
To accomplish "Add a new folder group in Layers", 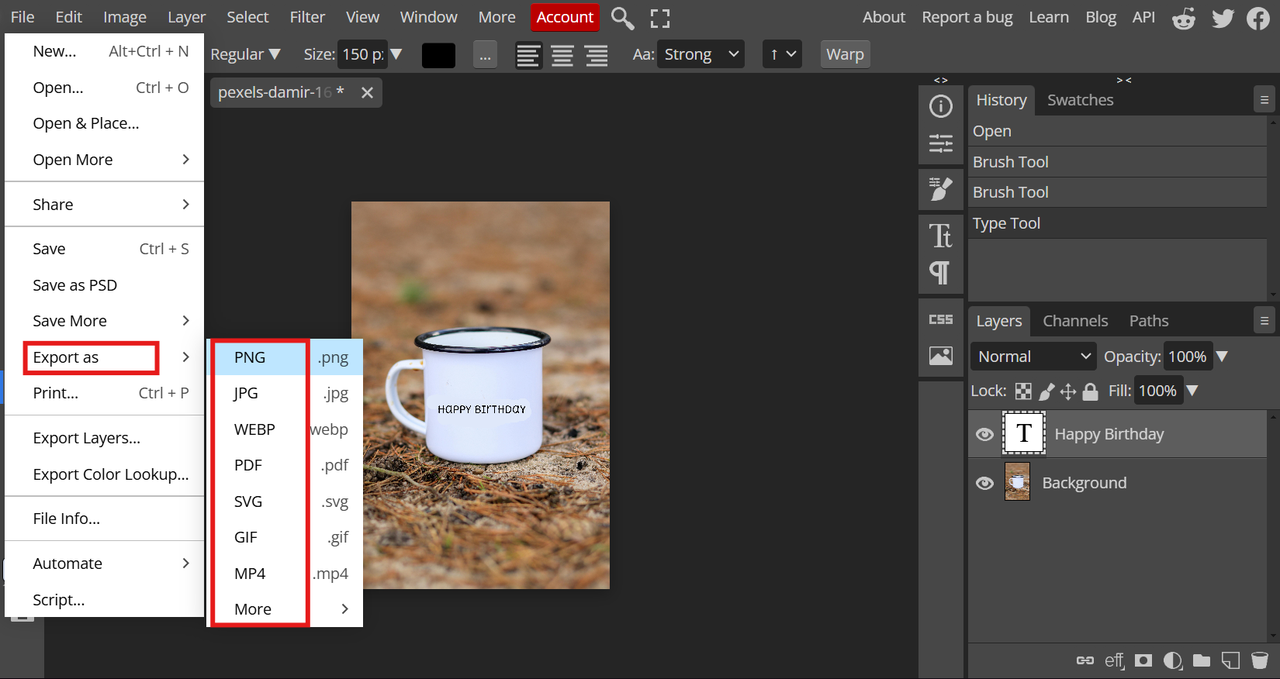I will (x=1201, y=660).
